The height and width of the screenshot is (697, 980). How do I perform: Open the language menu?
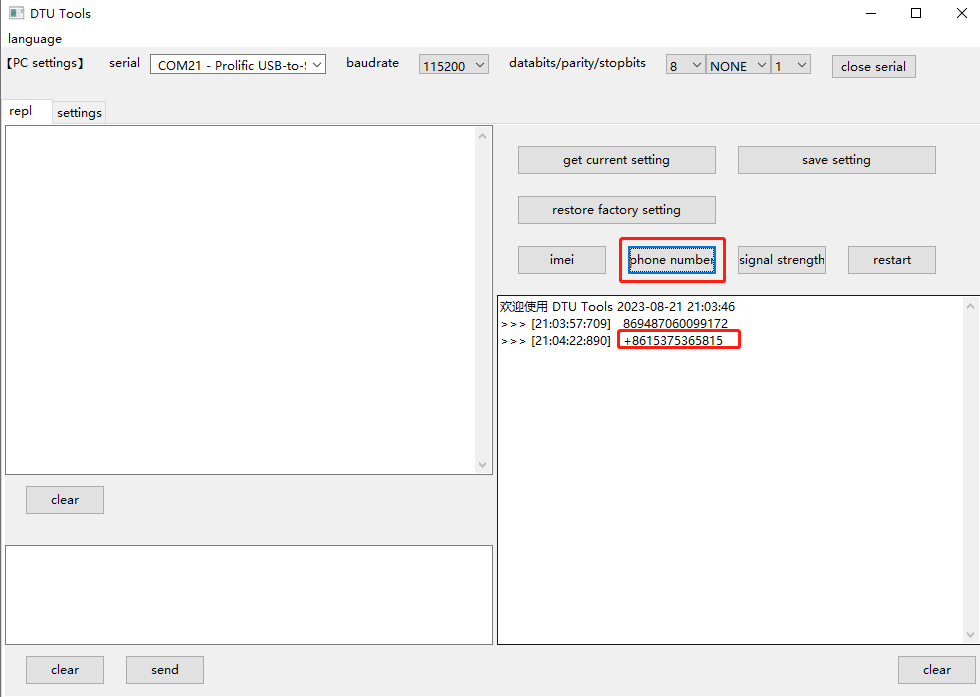click(35, 39)
